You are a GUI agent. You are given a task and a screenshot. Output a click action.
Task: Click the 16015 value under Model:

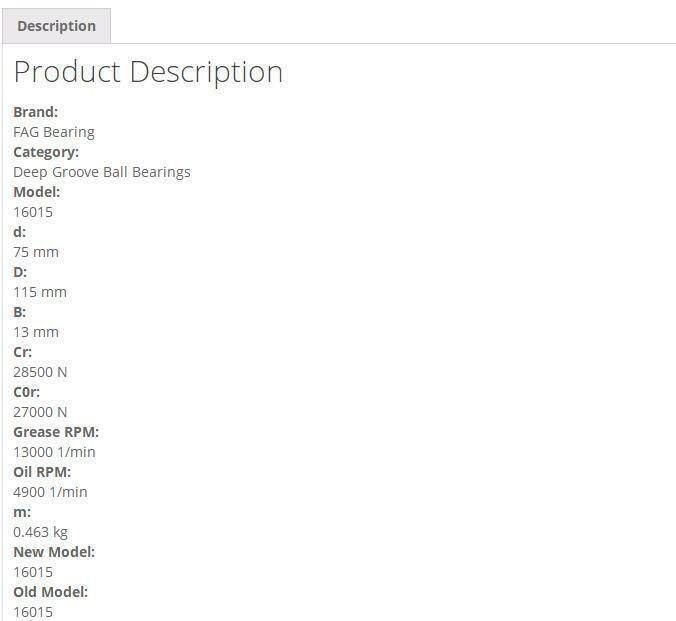click(33, 212)
